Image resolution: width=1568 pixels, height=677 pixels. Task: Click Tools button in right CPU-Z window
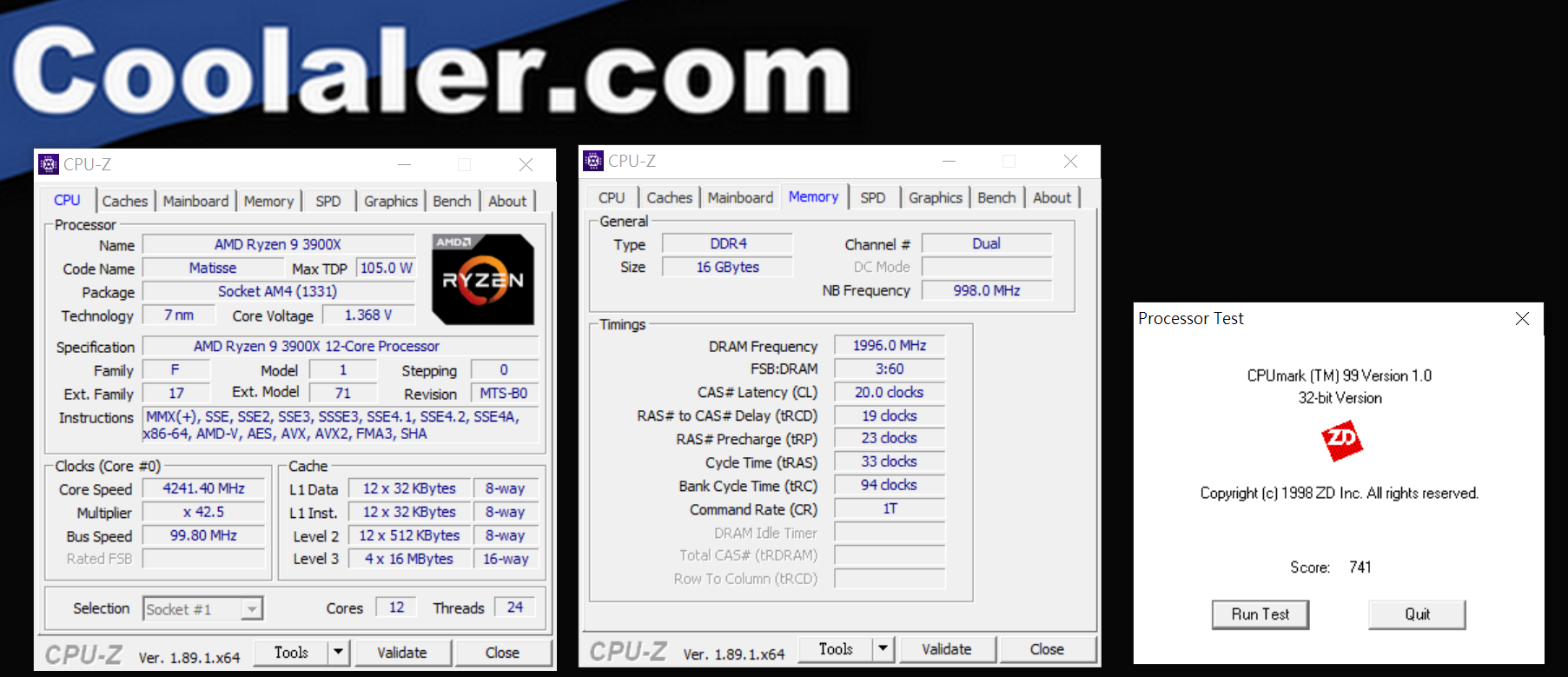836,649
